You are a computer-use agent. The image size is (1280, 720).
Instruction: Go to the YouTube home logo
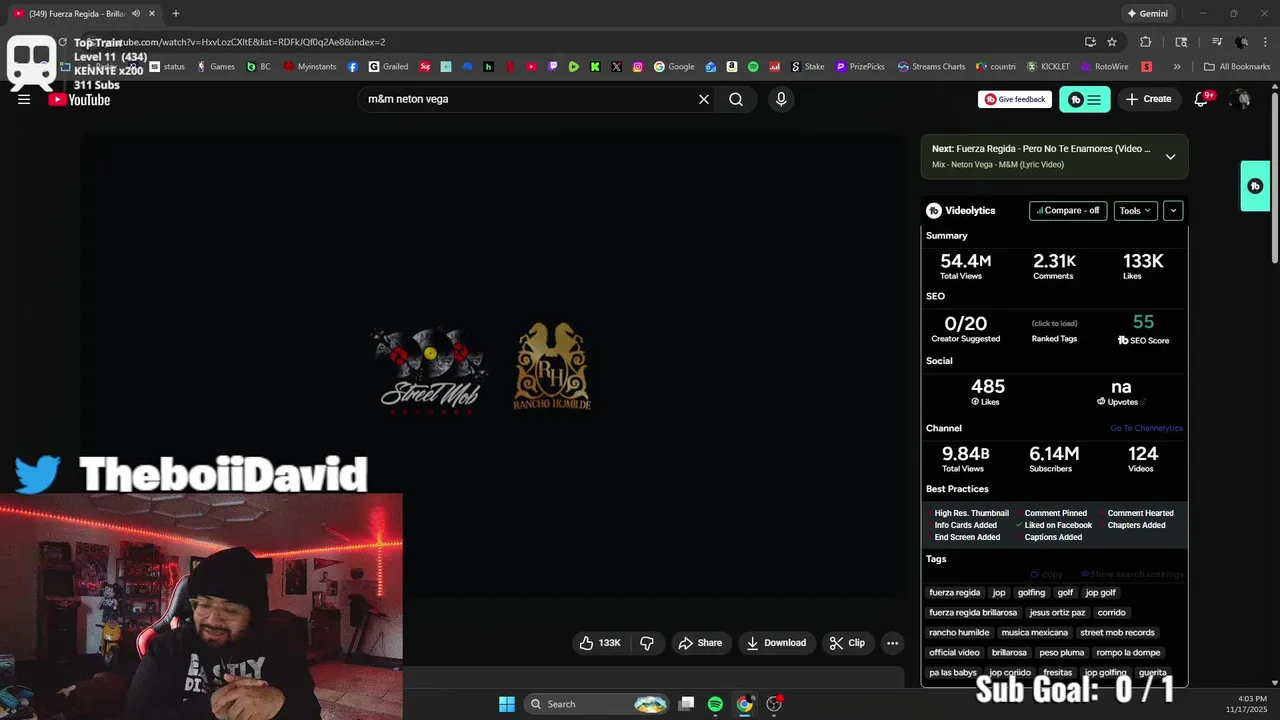pos(80,99)
